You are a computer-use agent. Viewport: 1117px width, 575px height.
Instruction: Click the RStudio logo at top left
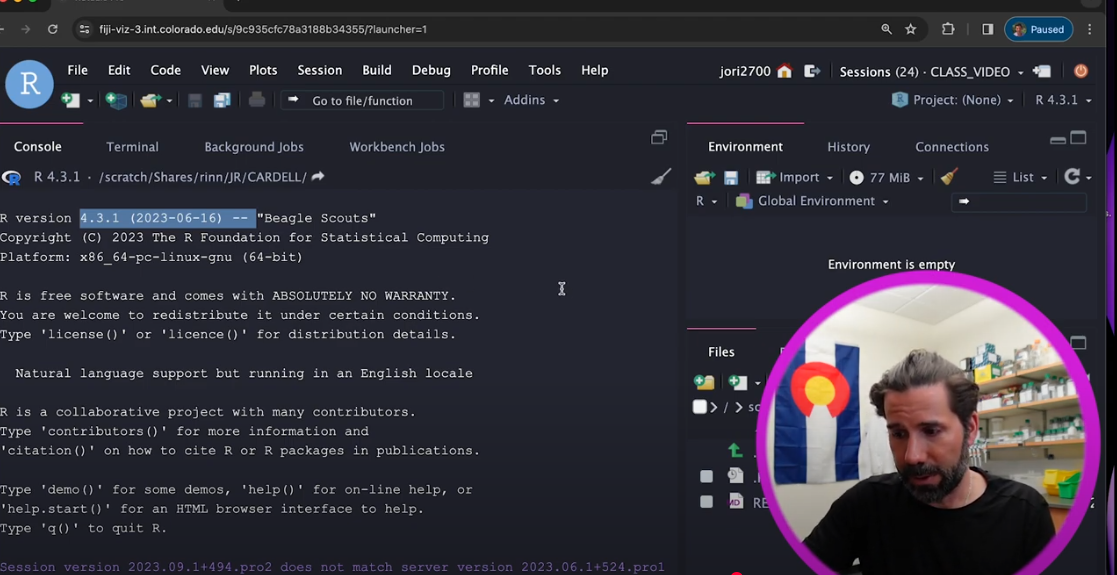click(x=29, y=84)
